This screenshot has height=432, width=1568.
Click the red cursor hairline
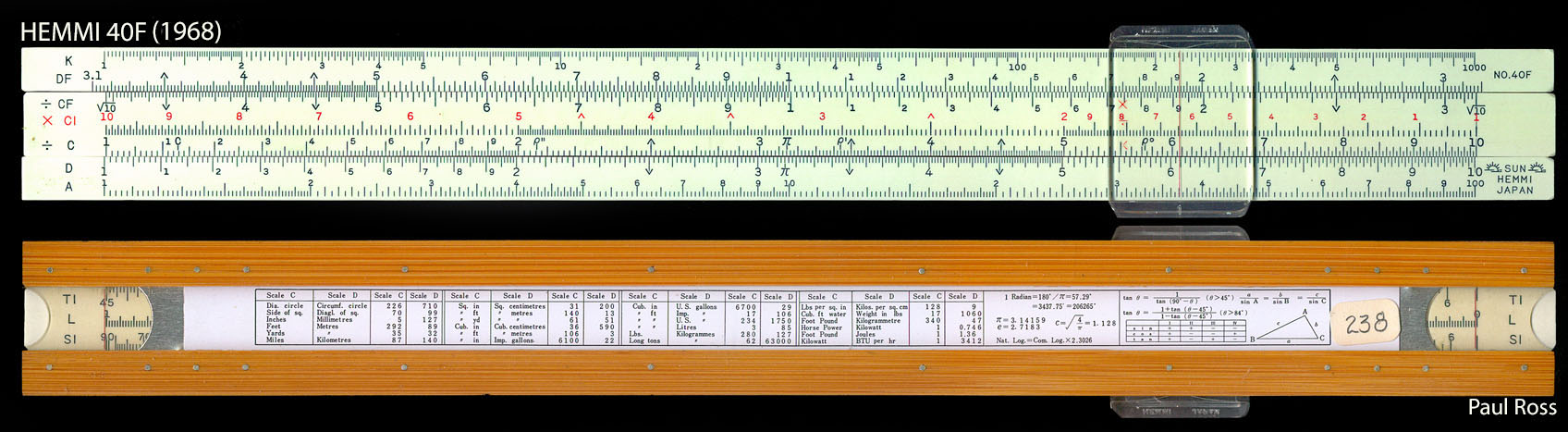pos(1180,122)
